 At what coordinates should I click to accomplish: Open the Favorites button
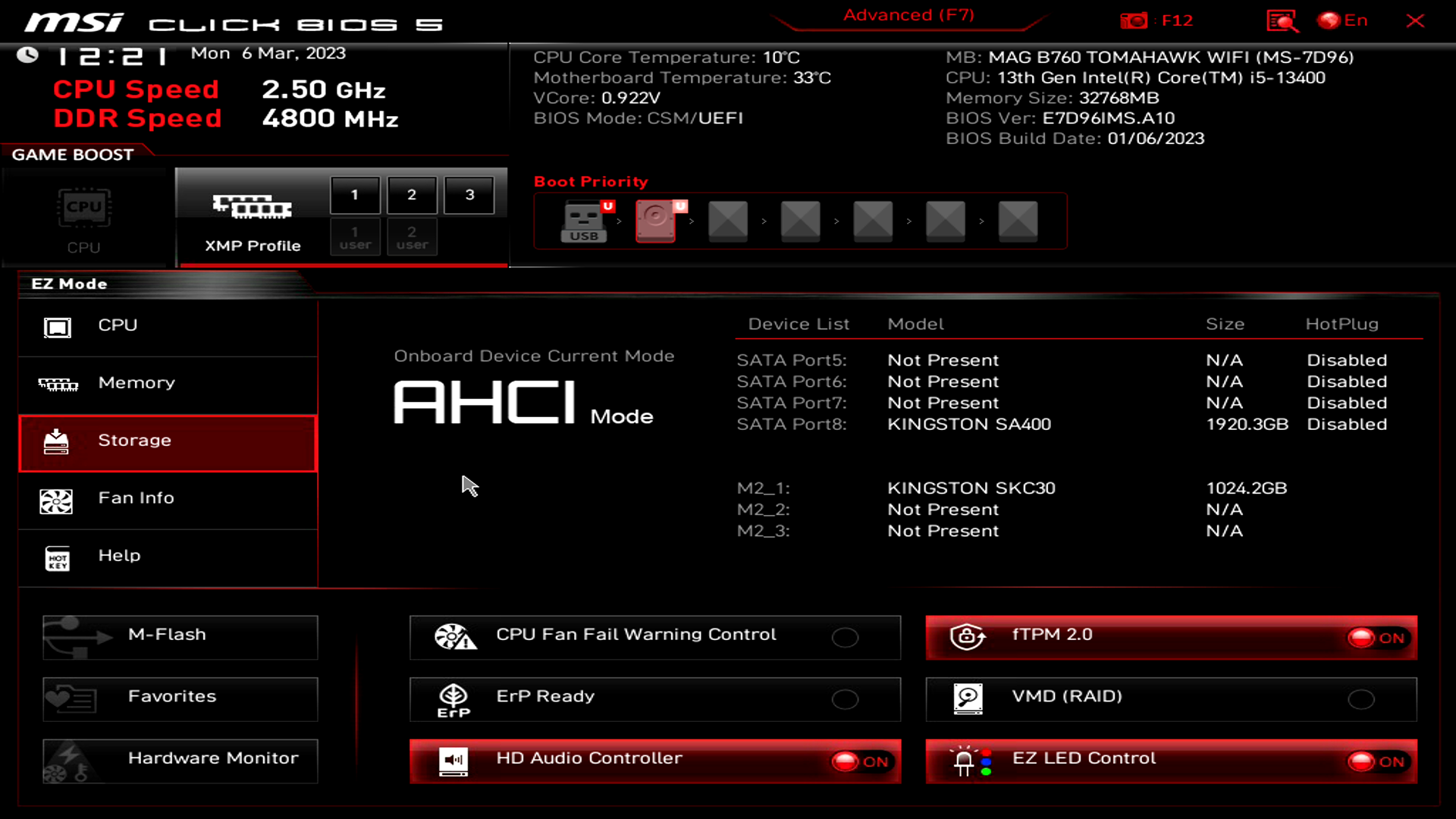point(180,698)
